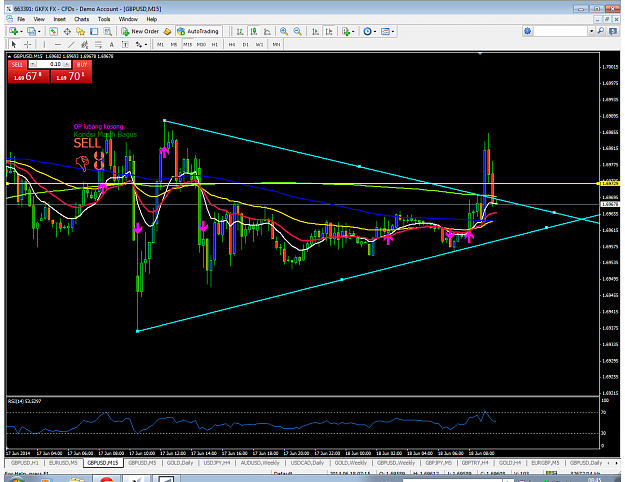Switch timeframe to M1
The height and width of the screenshot is (482, 625).
(160, 45)
